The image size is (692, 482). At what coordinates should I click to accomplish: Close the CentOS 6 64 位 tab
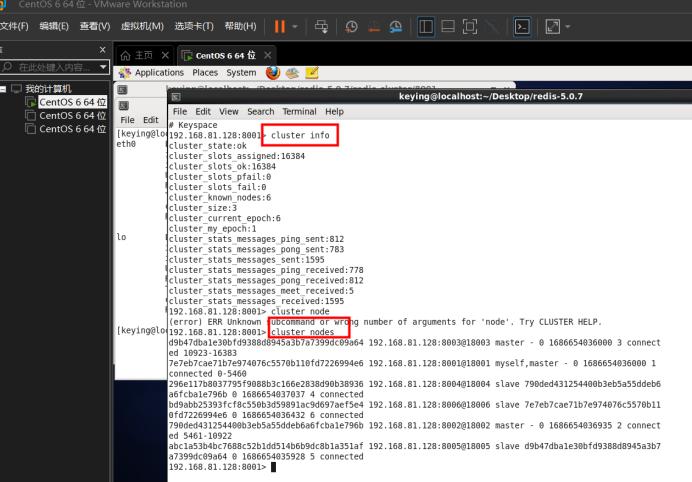pyautogui.click(x=267, y=55)
